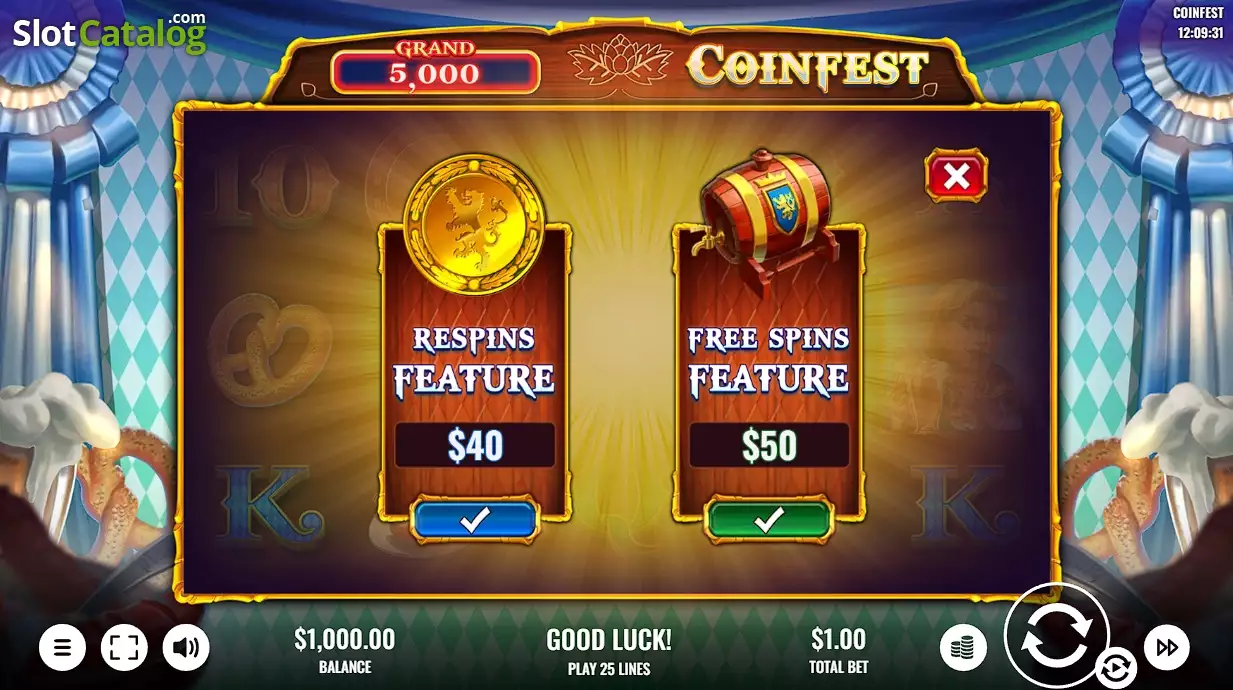The height and width of the screenshot is (690, 1233).
Task: Select the Respins Feature card title
Action: tap(474, 361)
